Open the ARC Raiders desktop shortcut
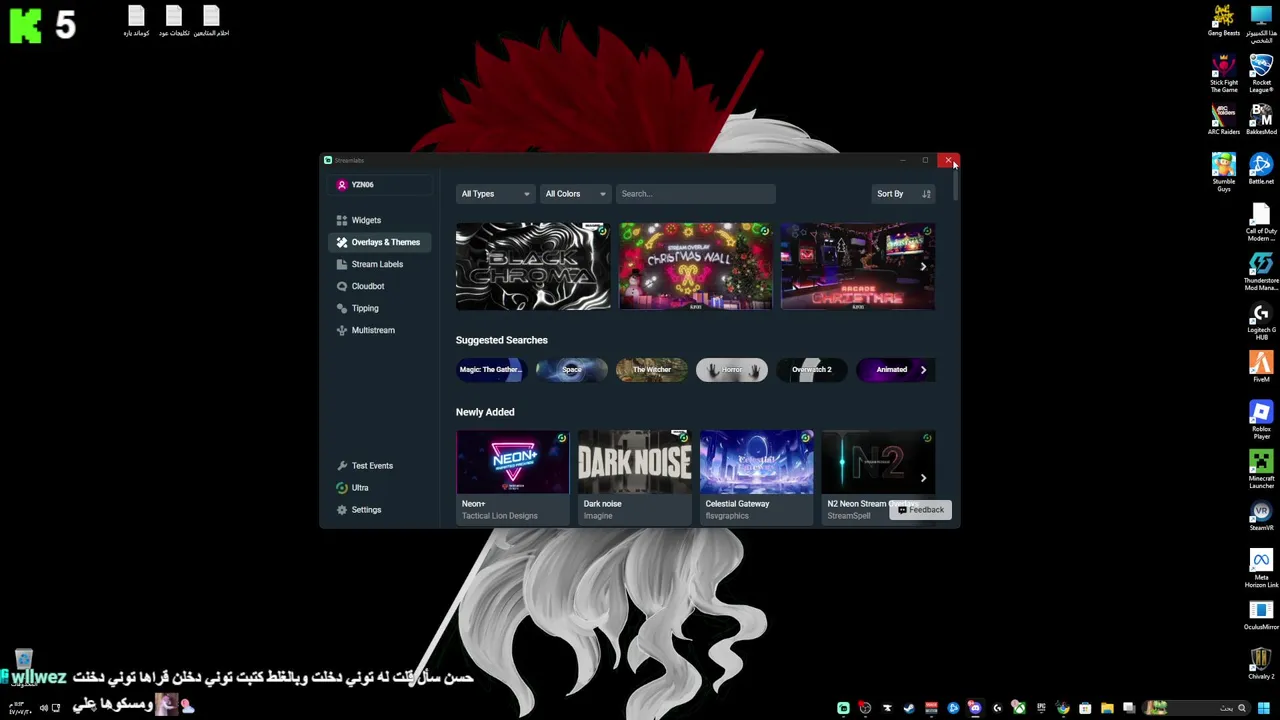Image resolution: width=1280 pixels, height=720 pixels. 1224,119
